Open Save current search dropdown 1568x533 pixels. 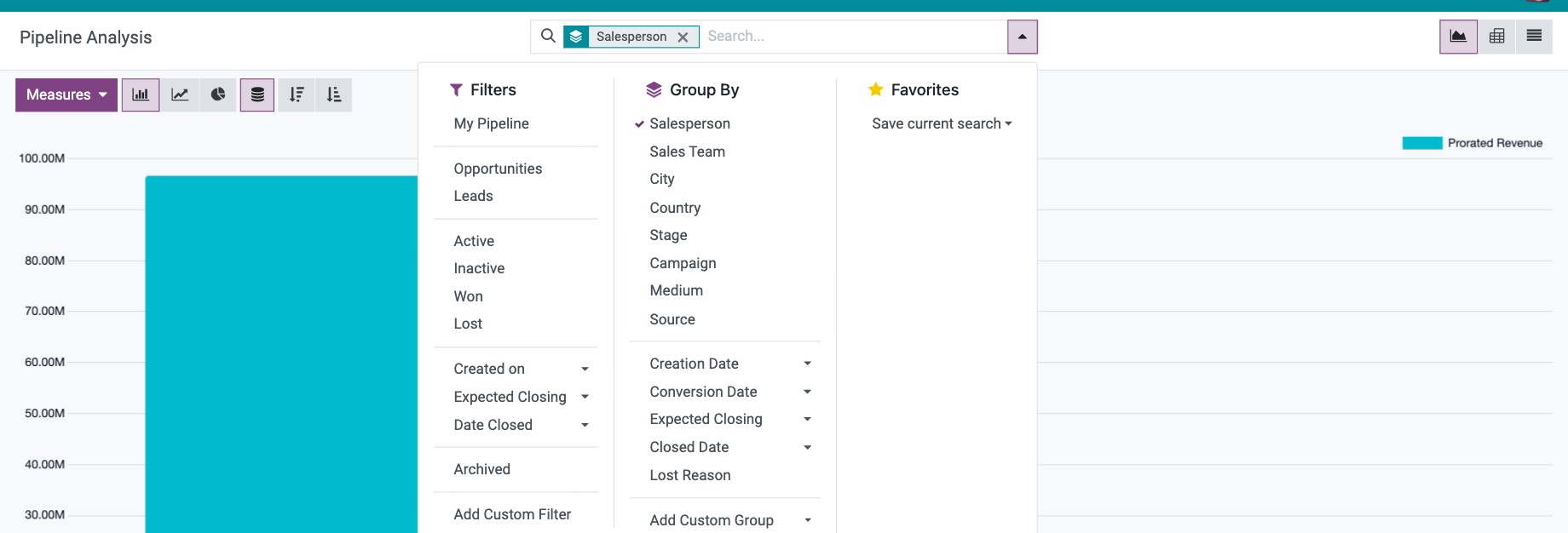[x=942, y=123]
